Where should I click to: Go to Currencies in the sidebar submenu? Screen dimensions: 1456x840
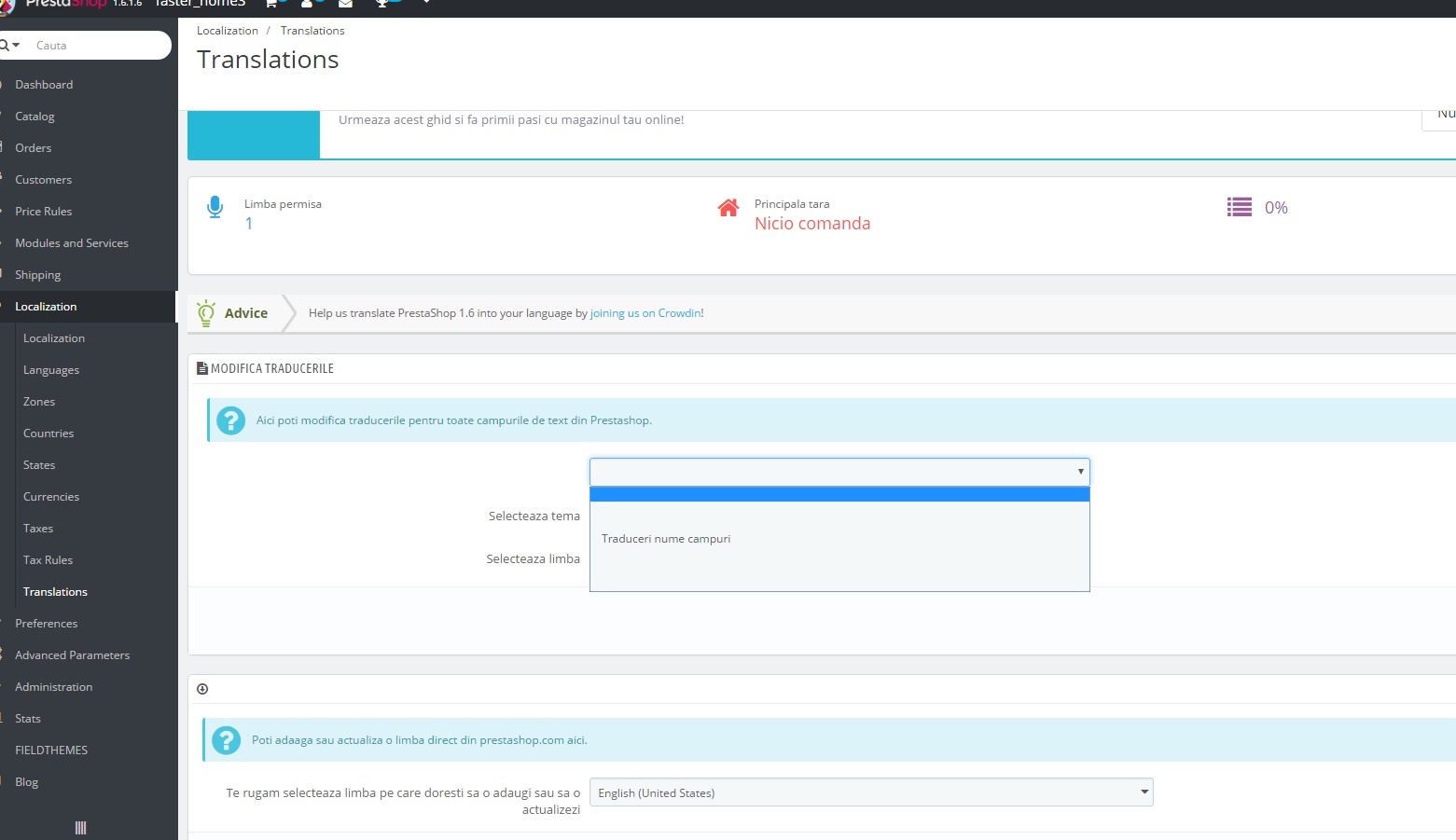click(x=51, y=497)
